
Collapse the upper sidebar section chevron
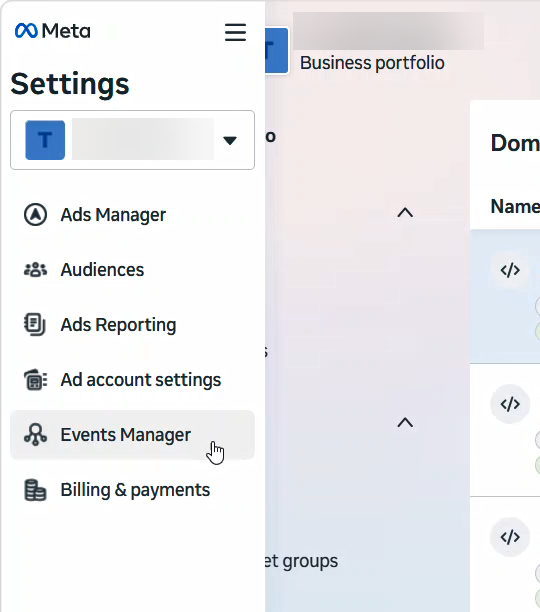[x=405, y=213]
